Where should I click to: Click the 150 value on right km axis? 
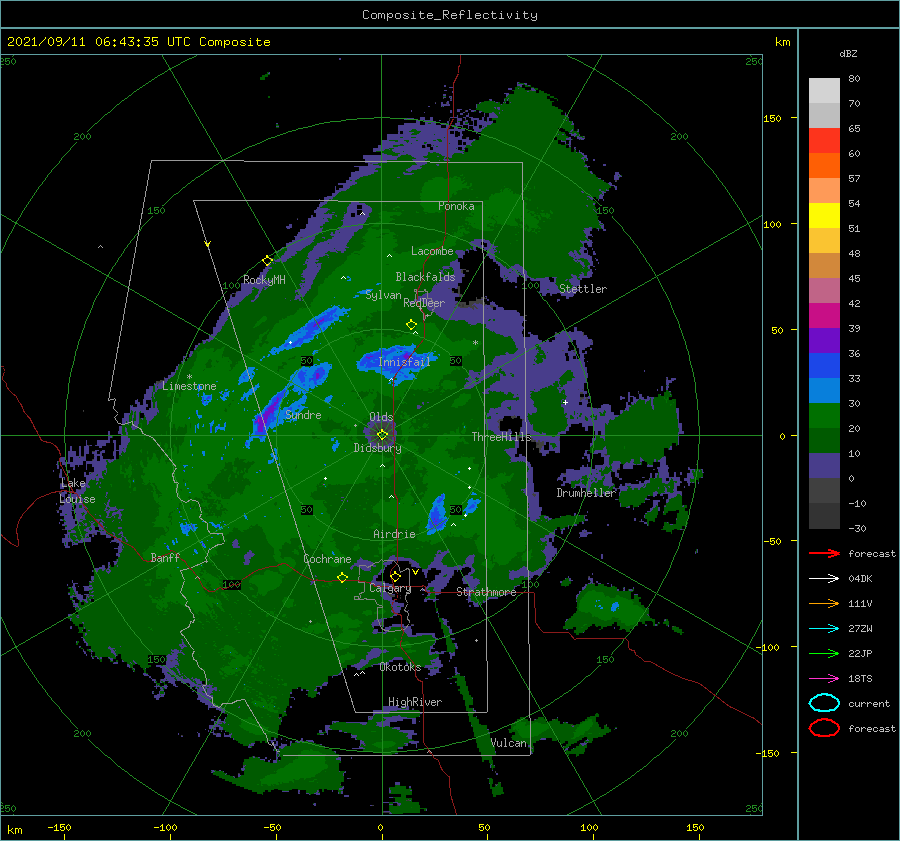tap(772, 118)
